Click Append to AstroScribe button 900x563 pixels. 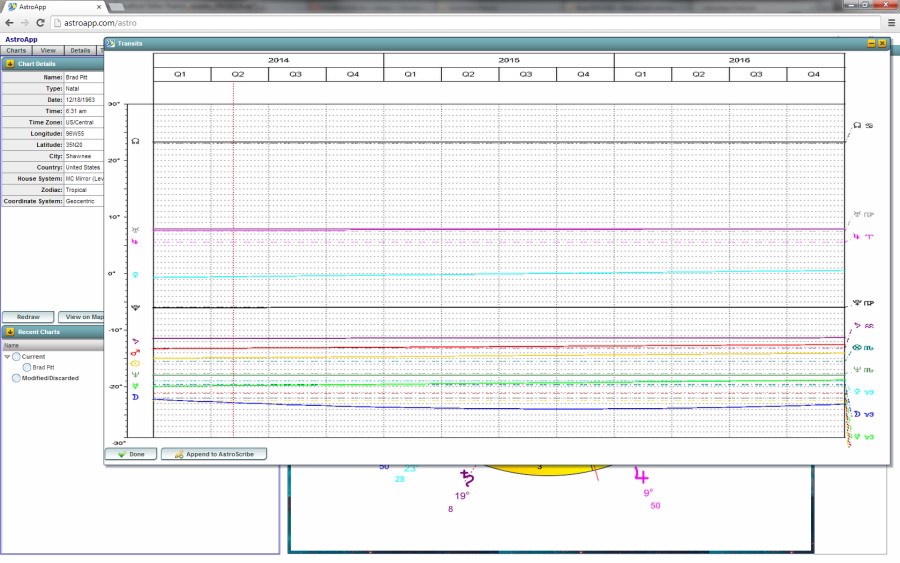click(212, 454)
